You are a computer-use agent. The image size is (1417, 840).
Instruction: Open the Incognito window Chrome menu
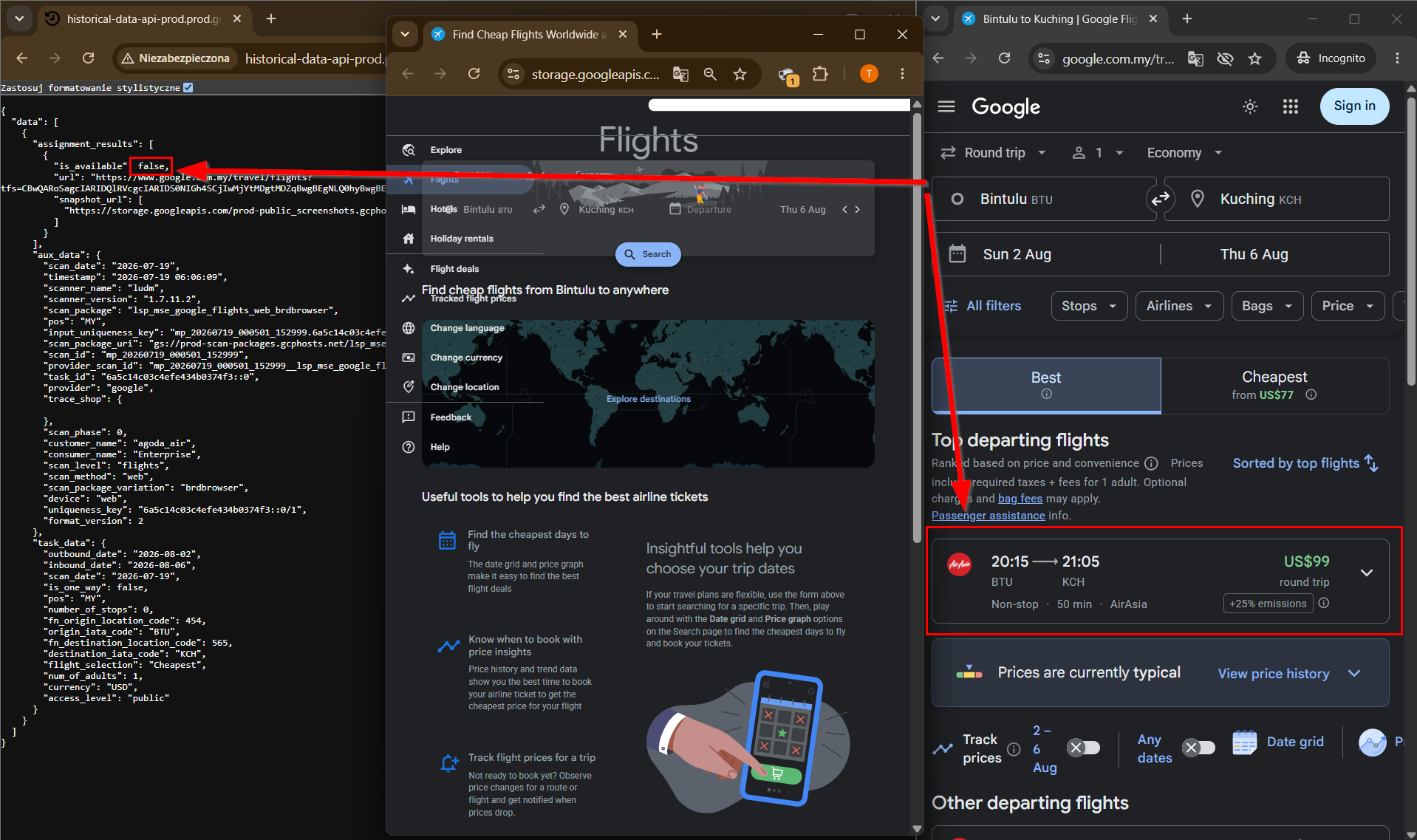point(1397,58)
